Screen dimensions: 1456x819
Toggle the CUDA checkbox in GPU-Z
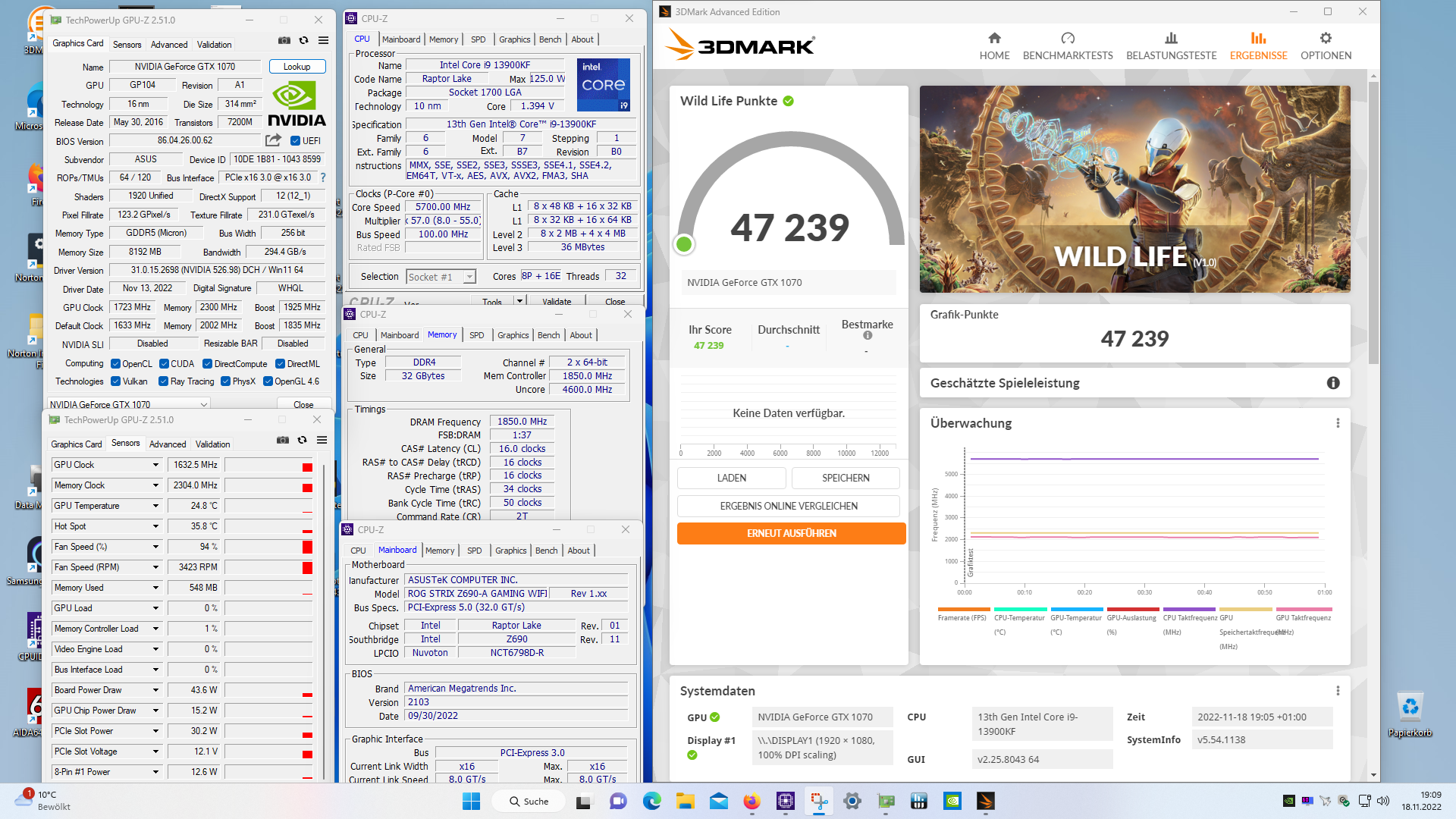(x=164, y=364)
